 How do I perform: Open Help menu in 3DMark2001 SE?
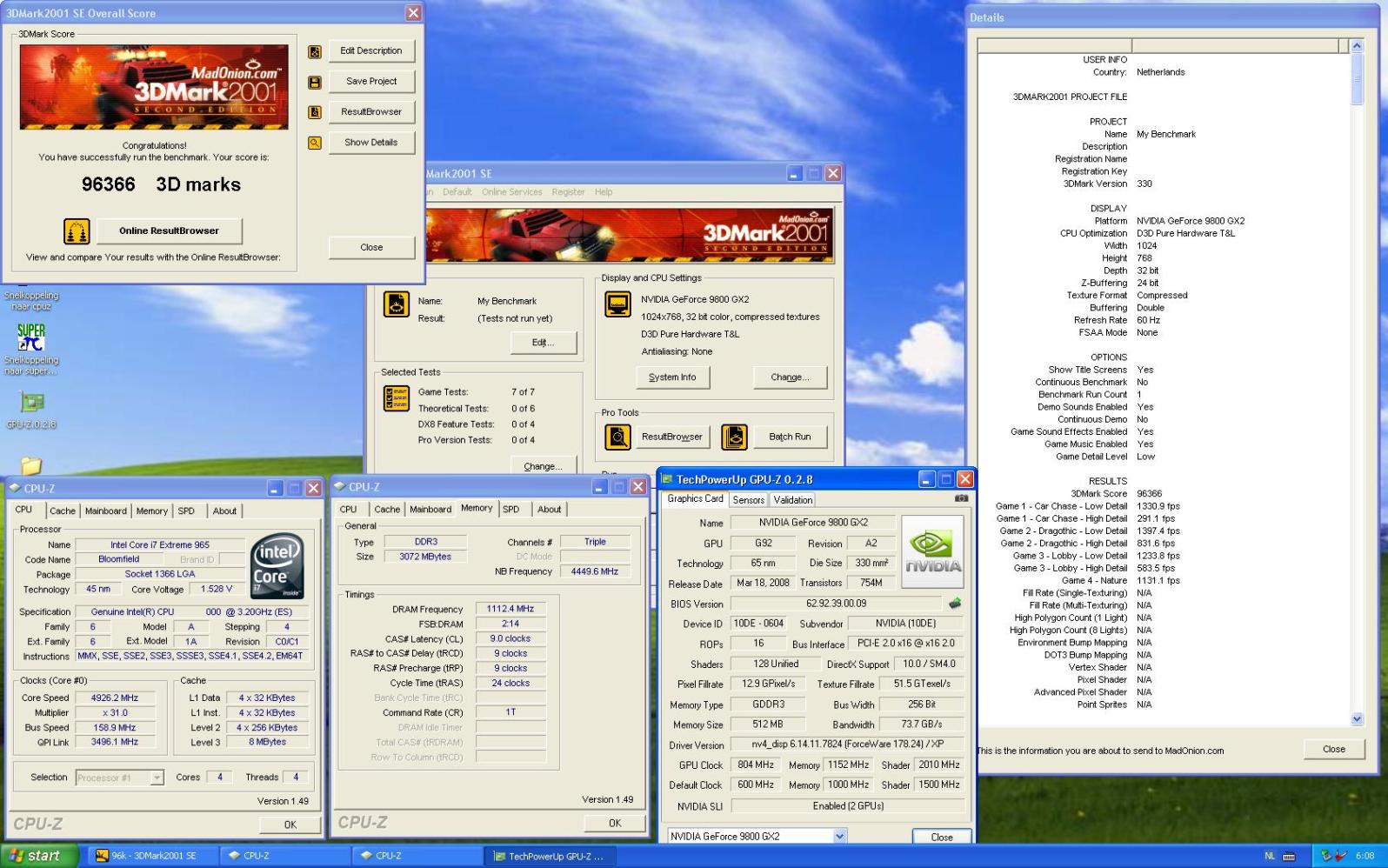point(604,192)
